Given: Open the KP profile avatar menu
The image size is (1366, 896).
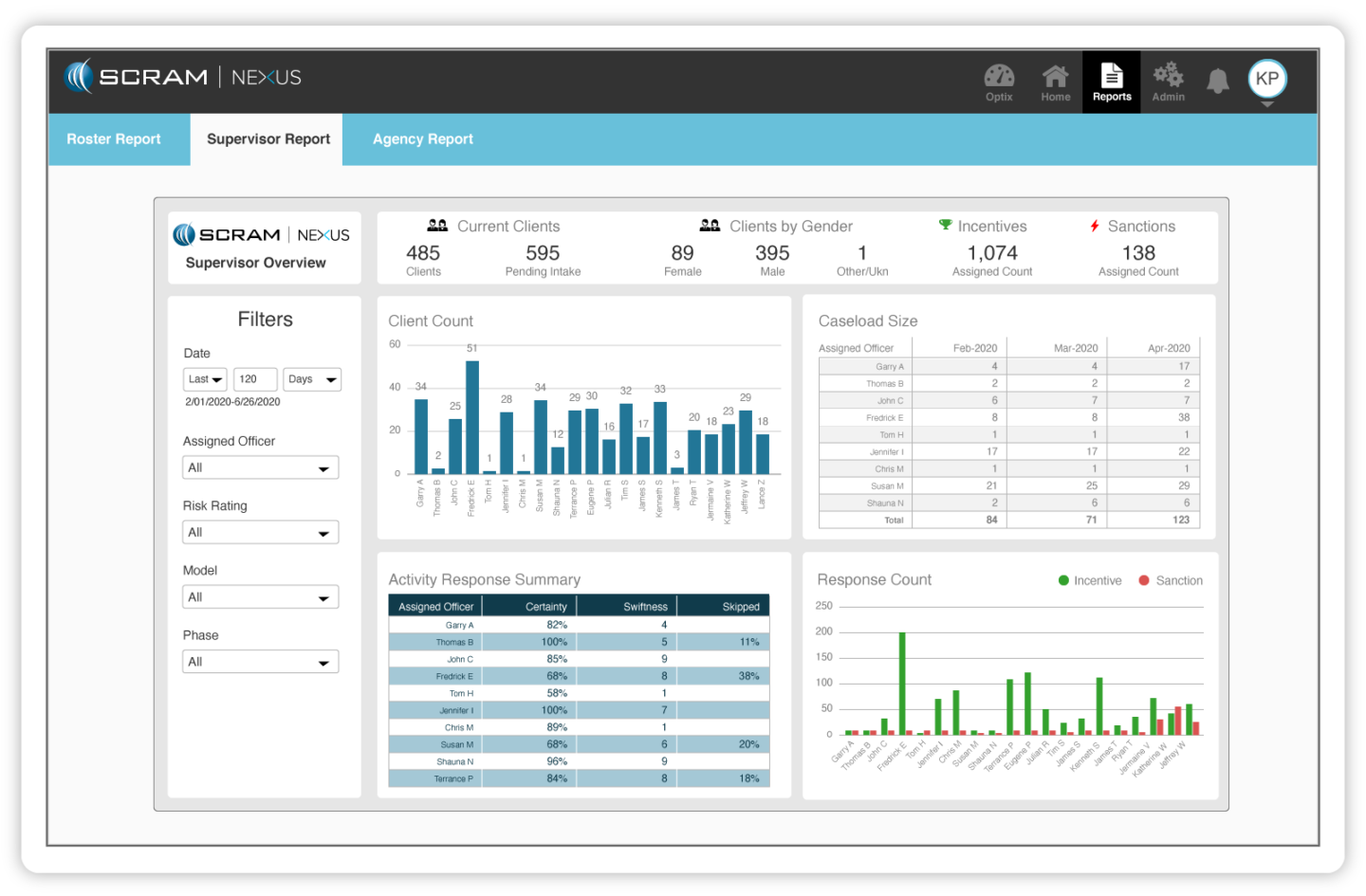Looking at the screenshot, I should (x=1267, y=80).
